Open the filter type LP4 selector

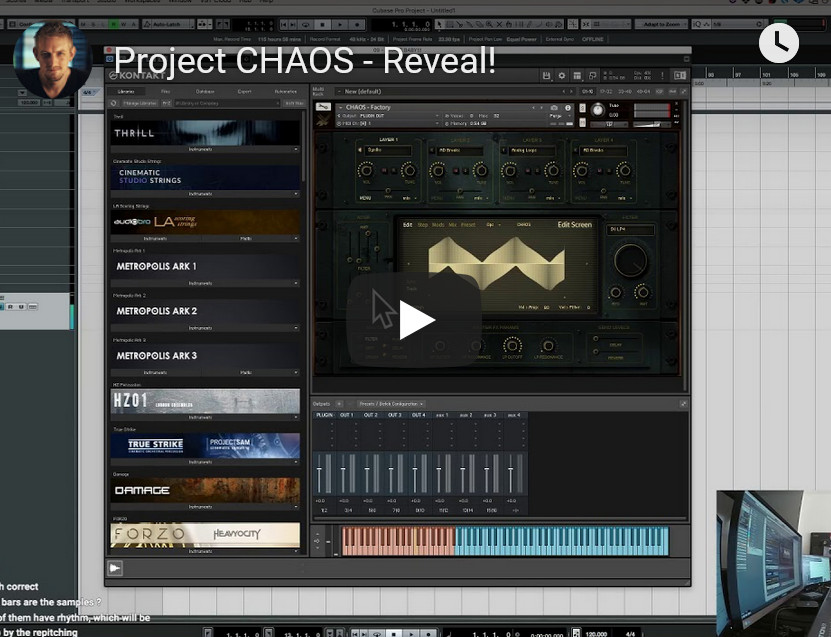pos(632,229)
